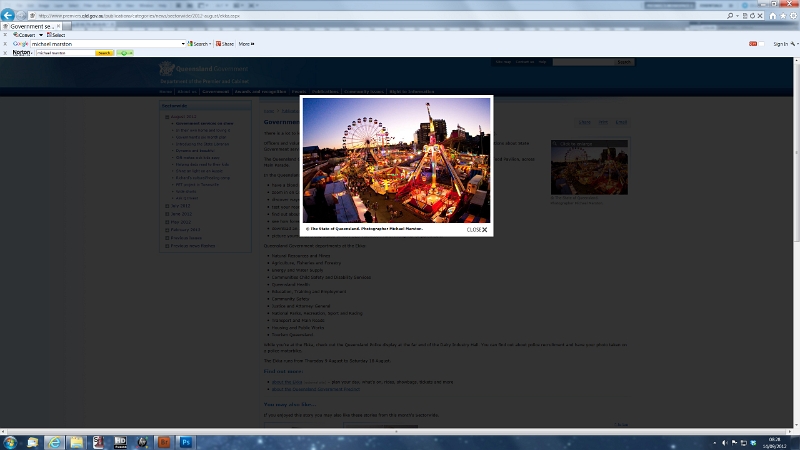800x450 pixels.
Task: Click the Google toolbar Search button
Action: 197,44
